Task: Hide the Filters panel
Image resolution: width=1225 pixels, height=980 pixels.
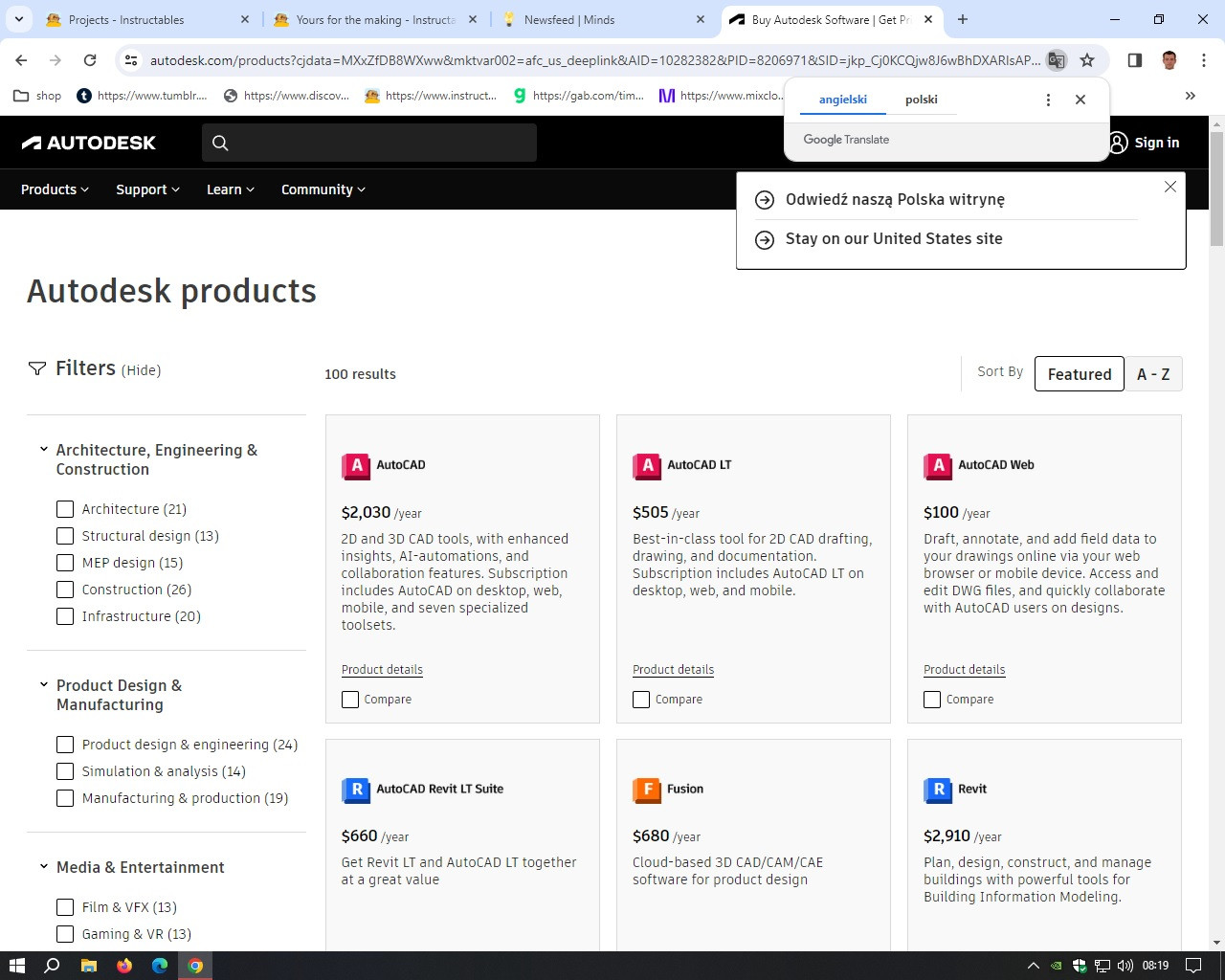Action: coord(141,370)
